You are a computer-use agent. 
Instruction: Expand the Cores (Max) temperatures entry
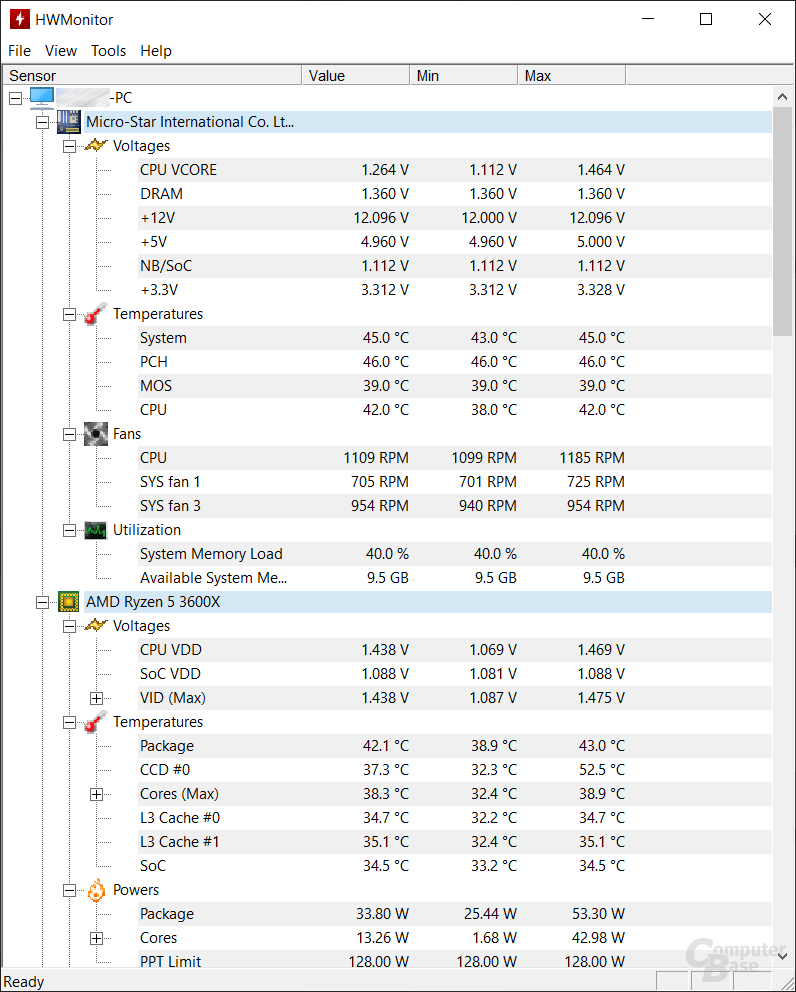click(96, 795)
